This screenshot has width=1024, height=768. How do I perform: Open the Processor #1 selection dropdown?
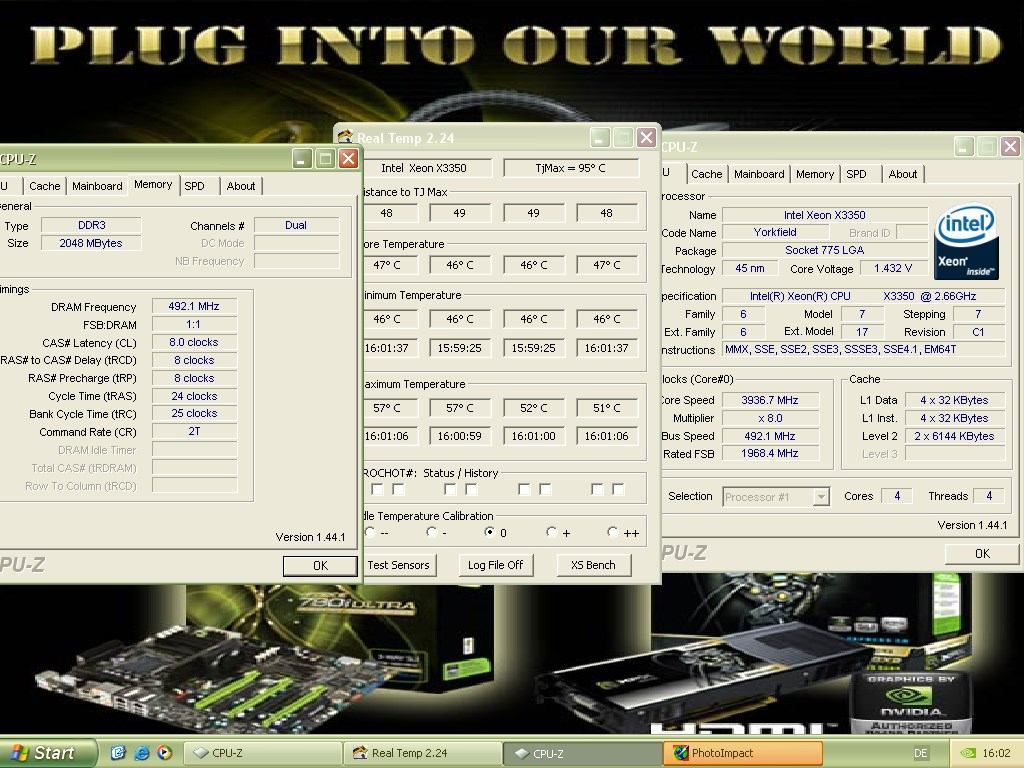(x=821, y=497)
